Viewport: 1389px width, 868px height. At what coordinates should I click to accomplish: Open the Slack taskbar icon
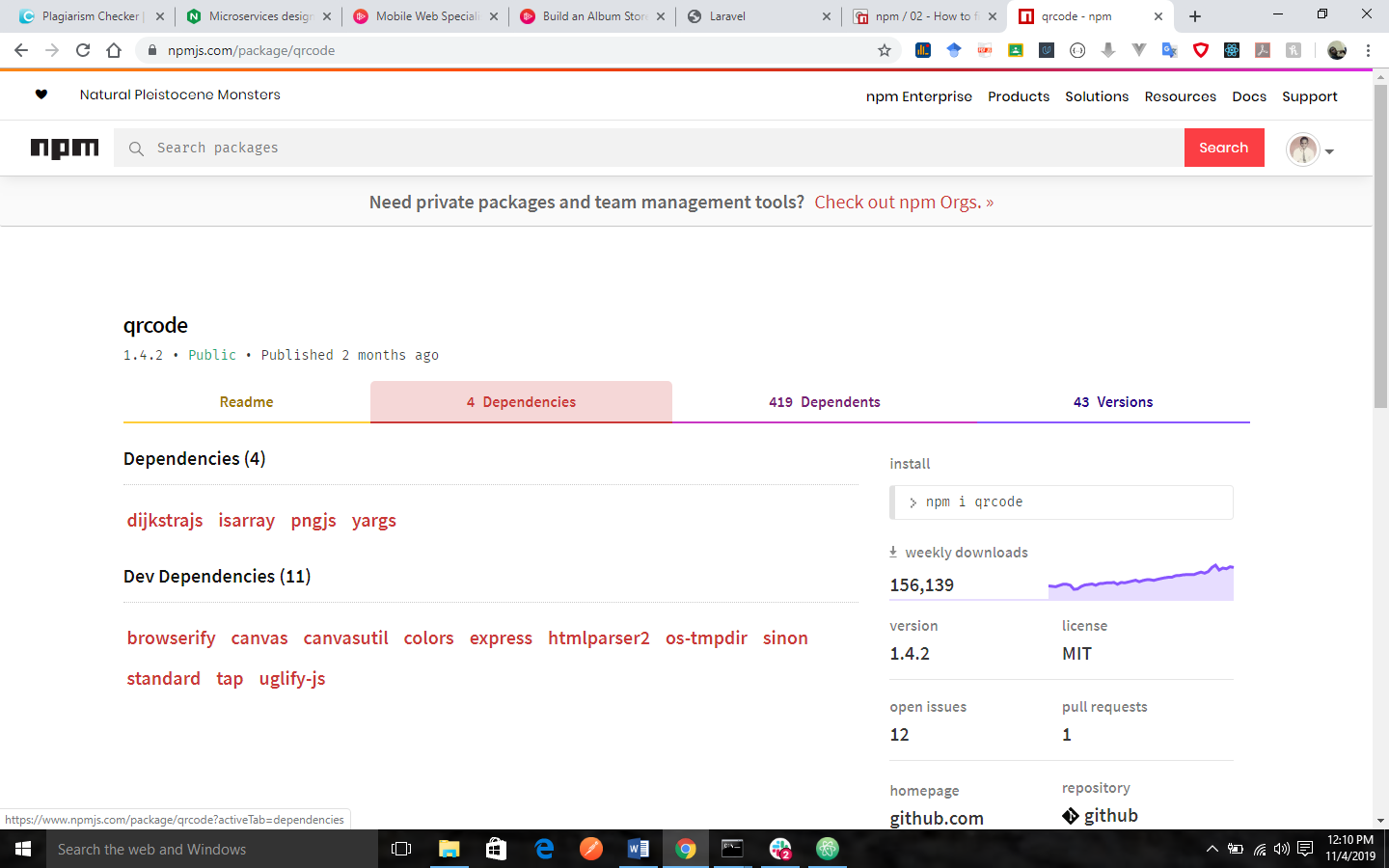[x=780, y=849]
